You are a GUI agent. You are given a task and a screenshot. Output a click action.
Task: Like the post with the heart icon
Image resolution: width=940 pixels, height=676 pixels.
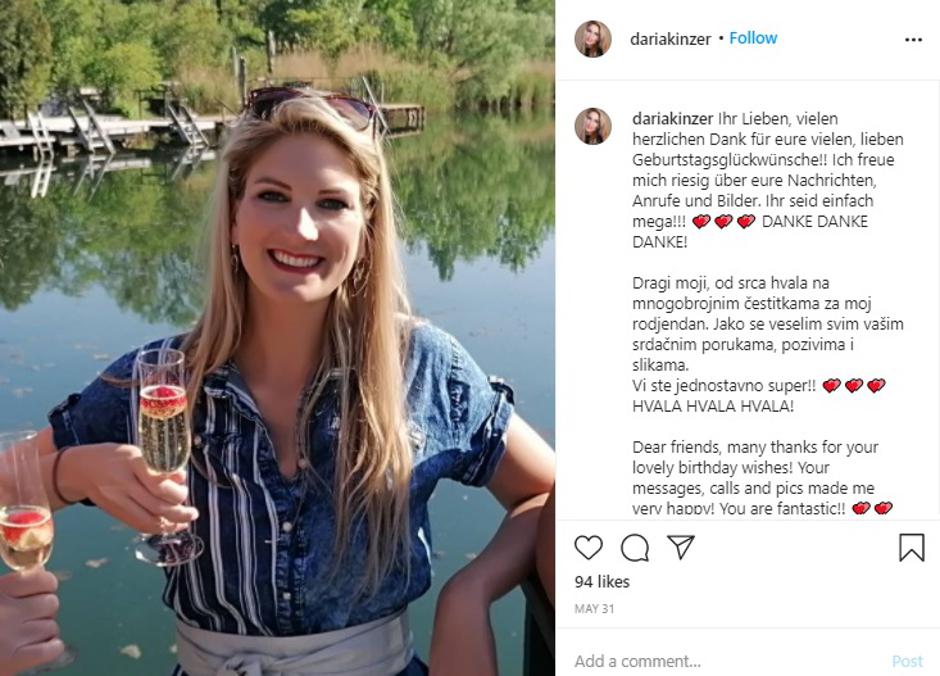(x=588, y=548)
